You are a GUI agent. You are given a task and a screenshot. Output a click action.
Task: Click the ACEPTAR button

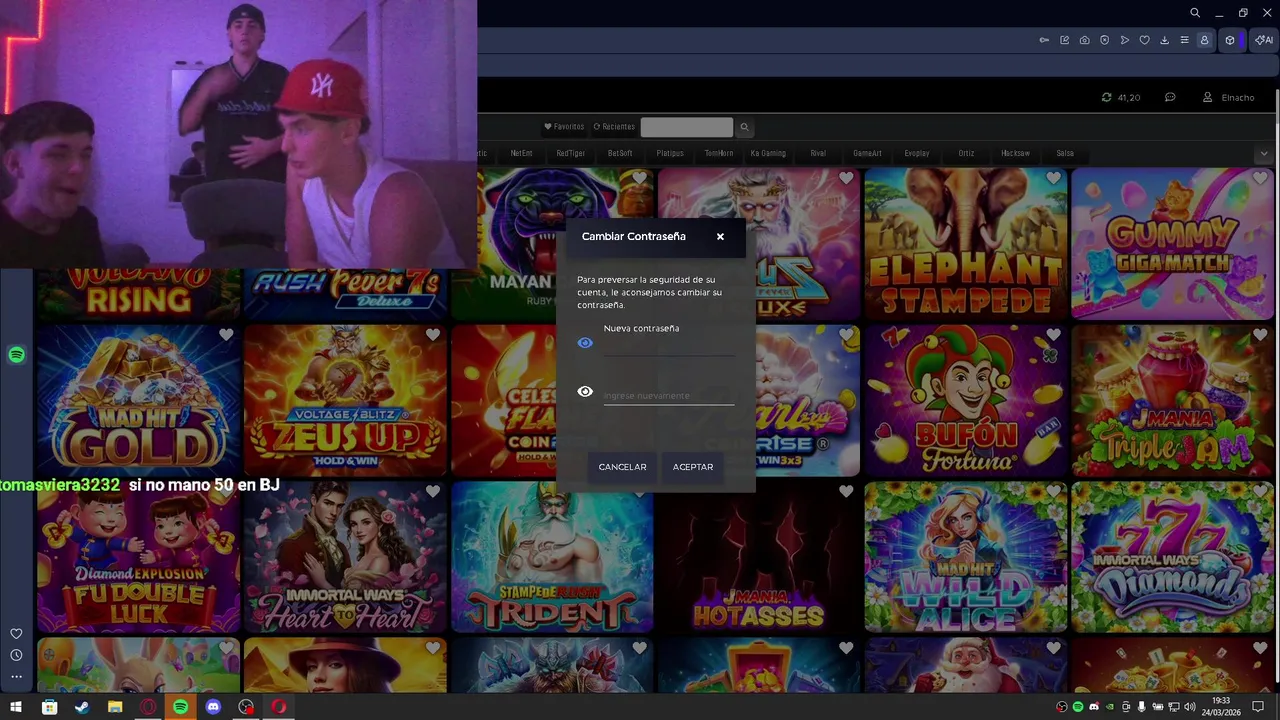coord(693,467)
